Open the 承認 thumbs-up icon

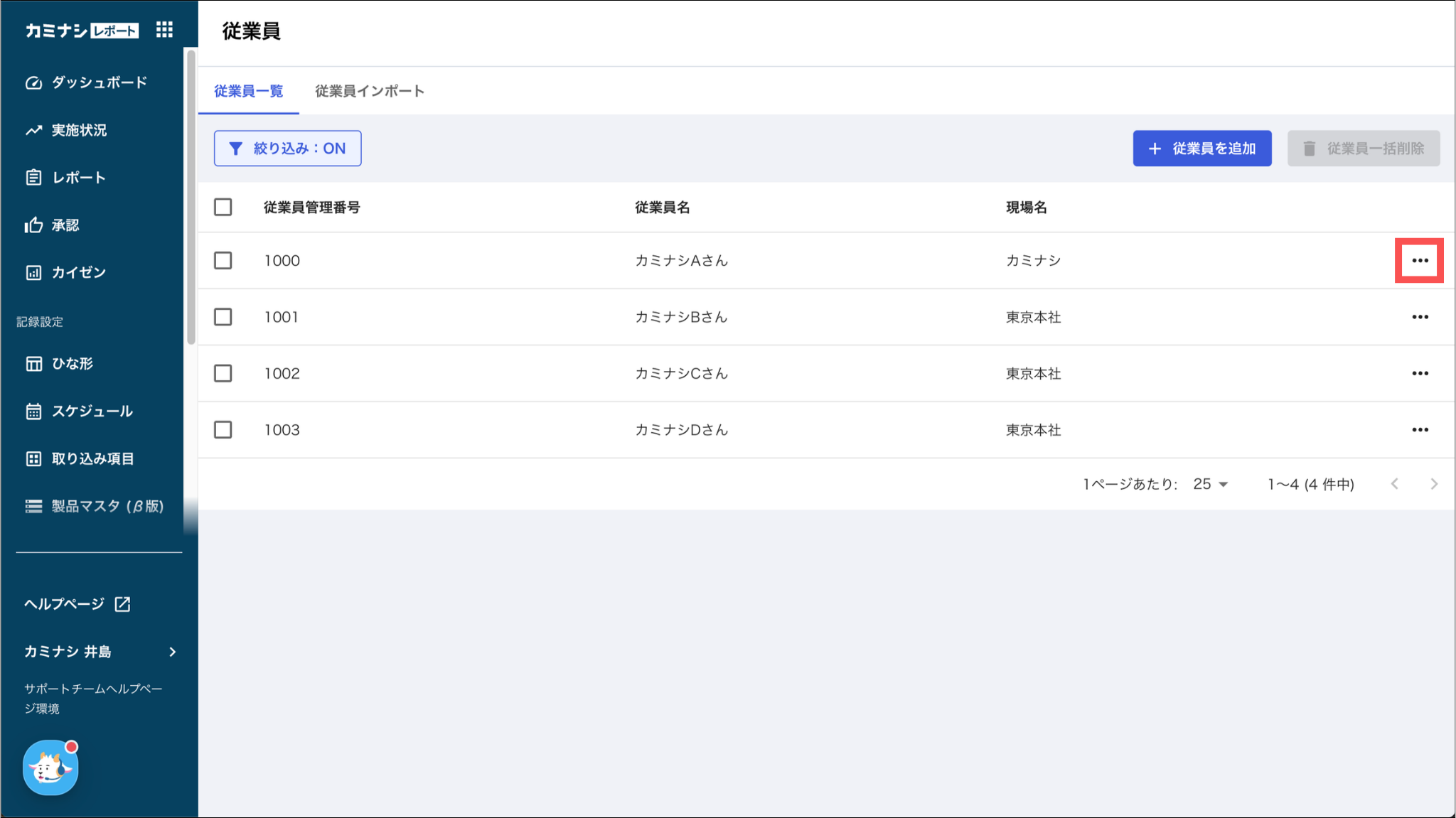33,225
